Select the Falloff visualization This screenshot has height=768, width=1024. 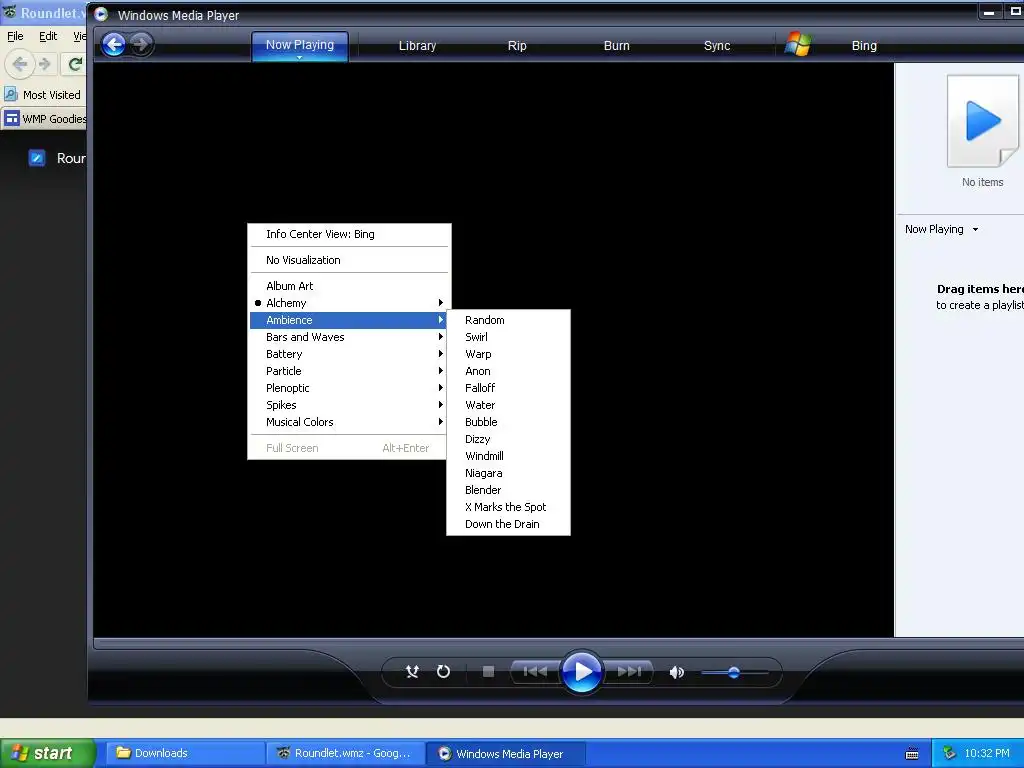508,388
